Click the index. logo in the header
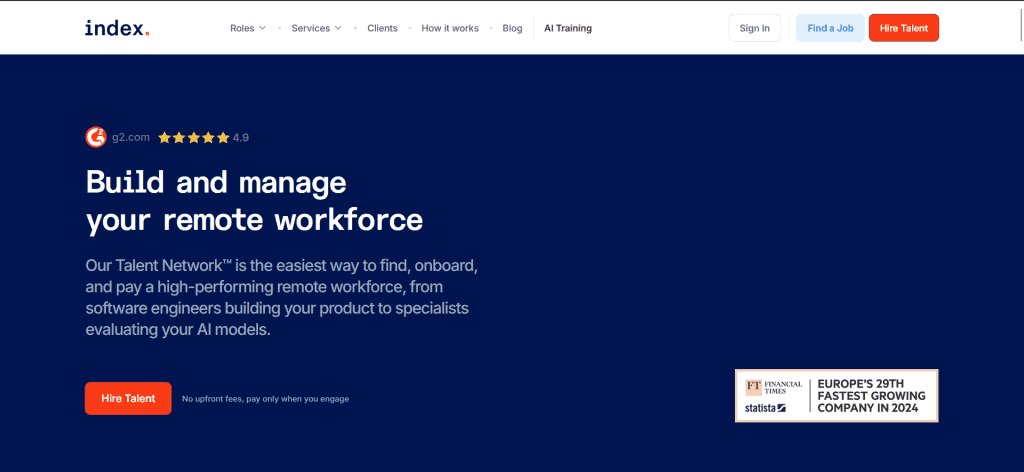1024x472 pixels. pos(117,28)
